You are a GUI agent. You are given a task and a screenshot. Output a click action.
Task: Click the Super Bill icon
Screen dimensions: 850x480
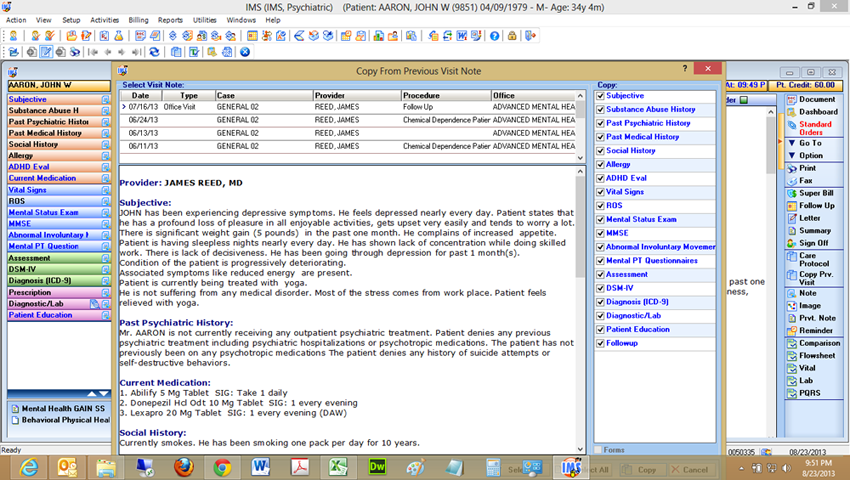(792, 193)
